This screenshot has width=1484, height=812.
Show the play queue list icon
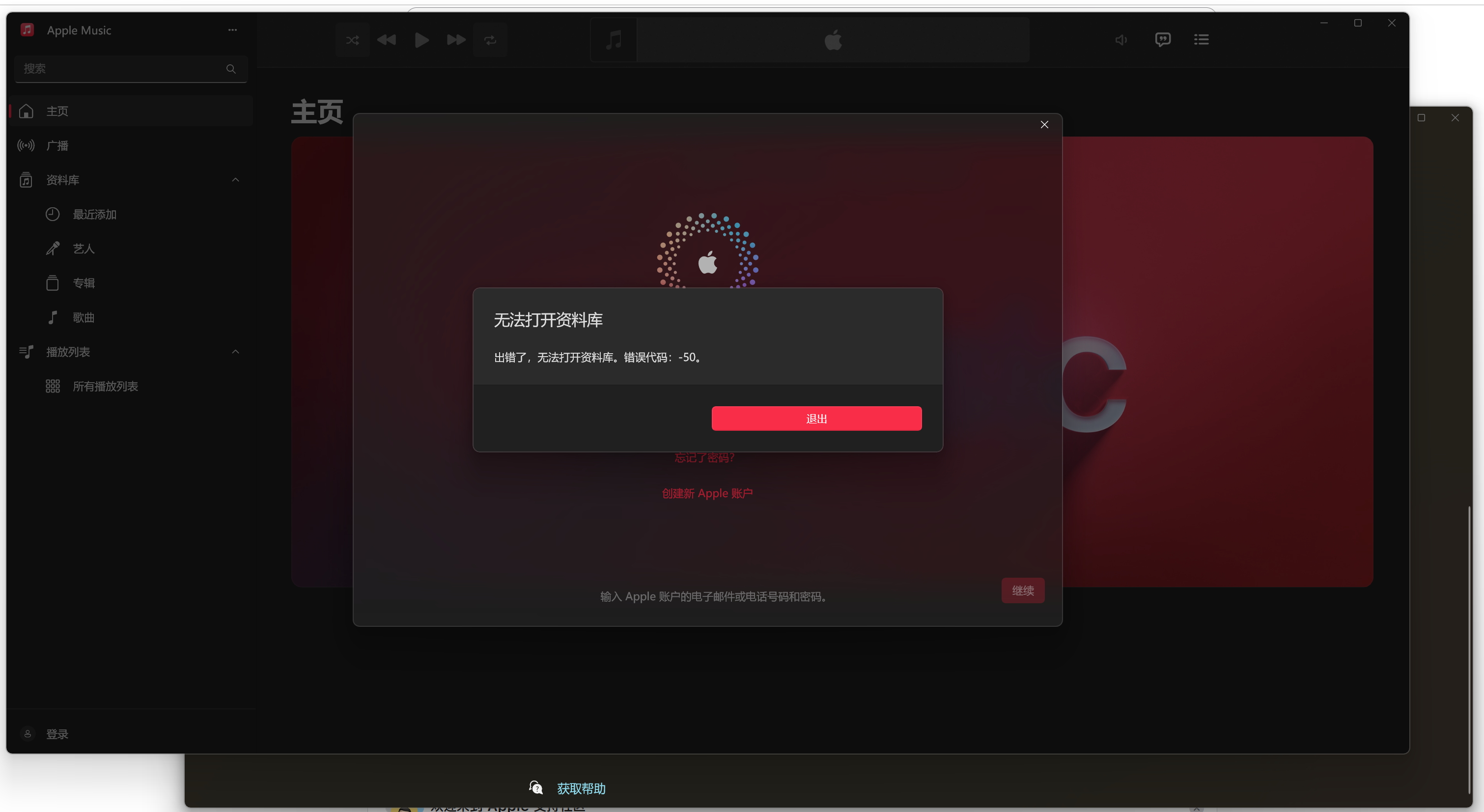tap(1201, 40)
